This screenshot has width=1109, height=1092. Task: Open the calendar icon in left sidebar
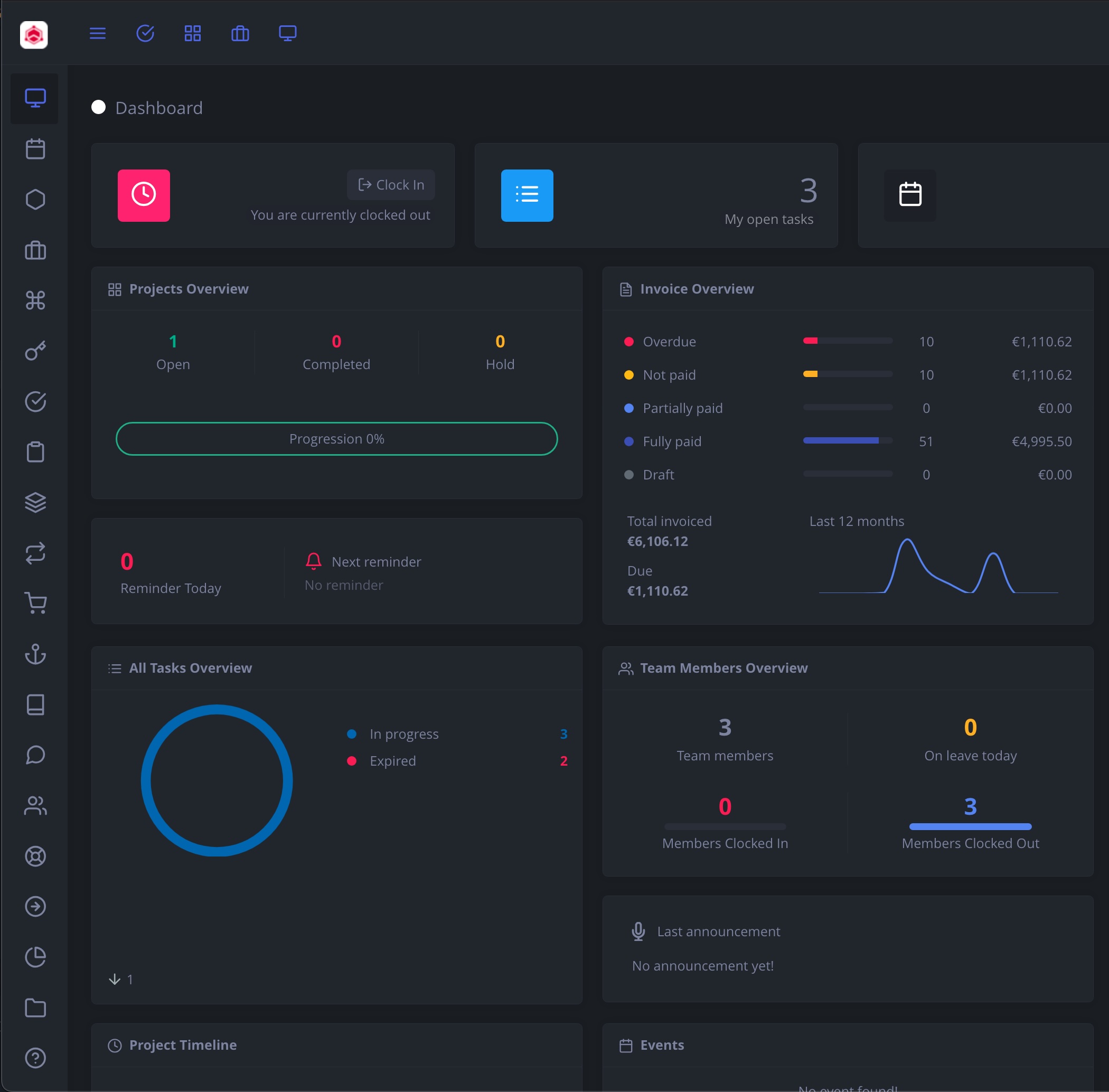click(x=35, y=149)
